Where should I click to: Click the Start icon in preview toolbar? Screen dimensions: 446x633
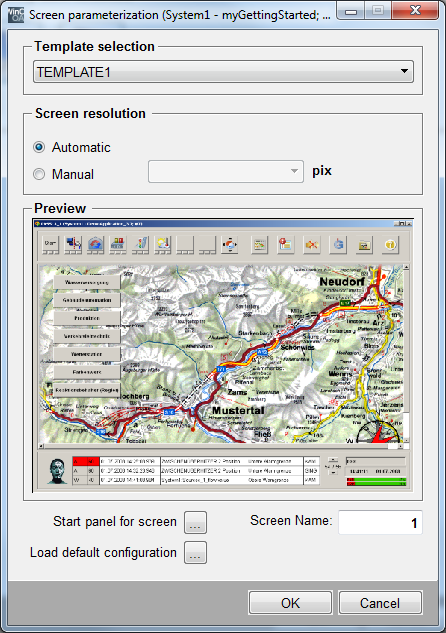point(50,245)
